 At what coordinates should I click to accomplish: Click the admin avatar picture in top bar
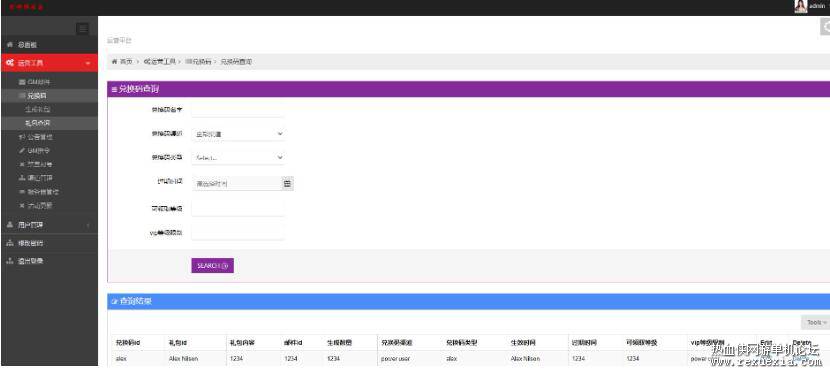[x=801, y=6]
